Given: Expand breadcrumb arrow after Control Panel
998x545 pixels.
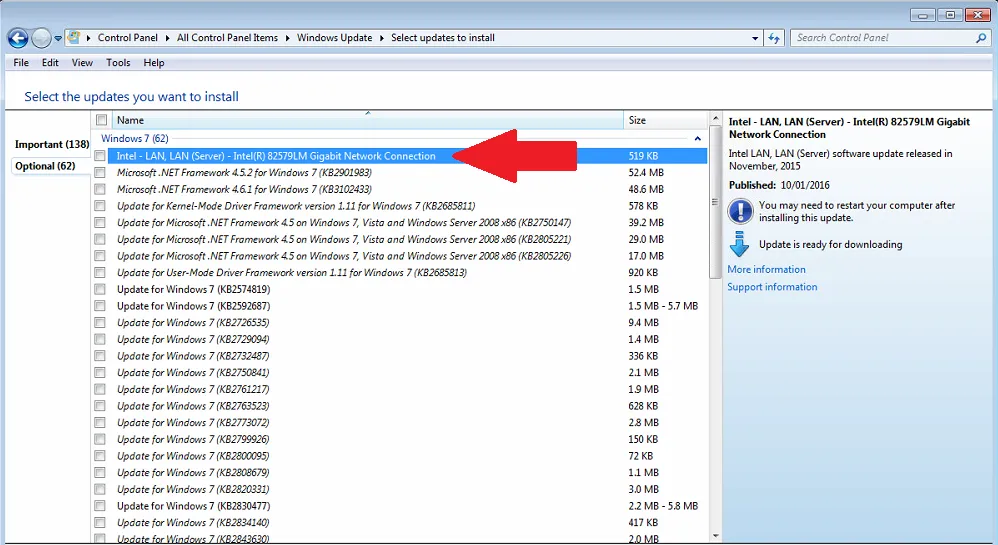Looking at the screenshot, I should click(167, 38).
